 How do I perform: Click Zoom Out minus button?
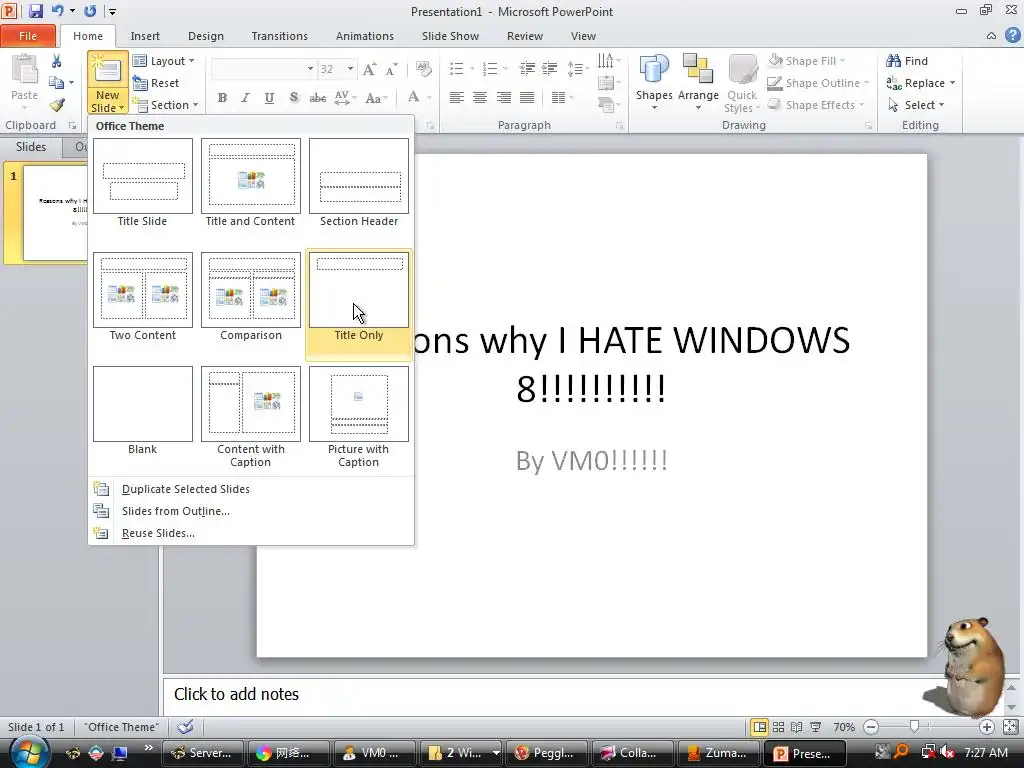tap(871, 727)
